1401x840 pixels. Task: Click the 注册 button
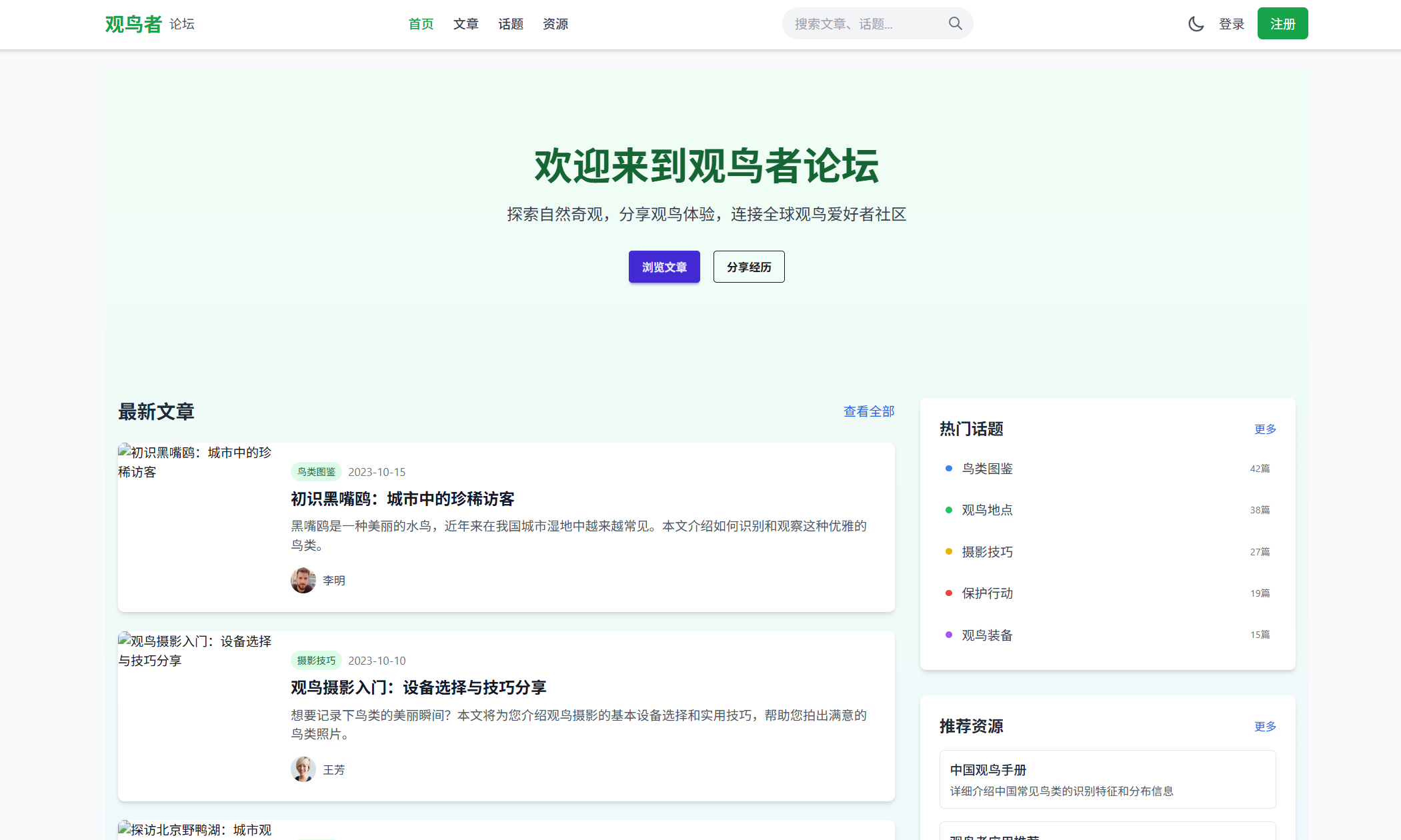coord(1282,24)
